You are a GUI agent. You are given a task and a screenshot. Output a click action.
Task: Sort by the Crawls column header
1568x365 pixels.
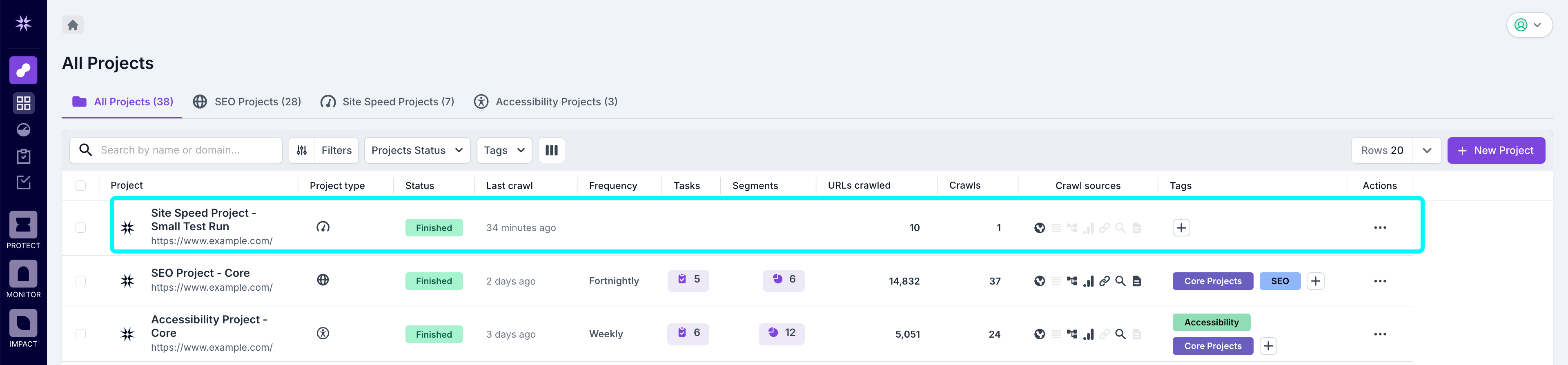point(965,185)
